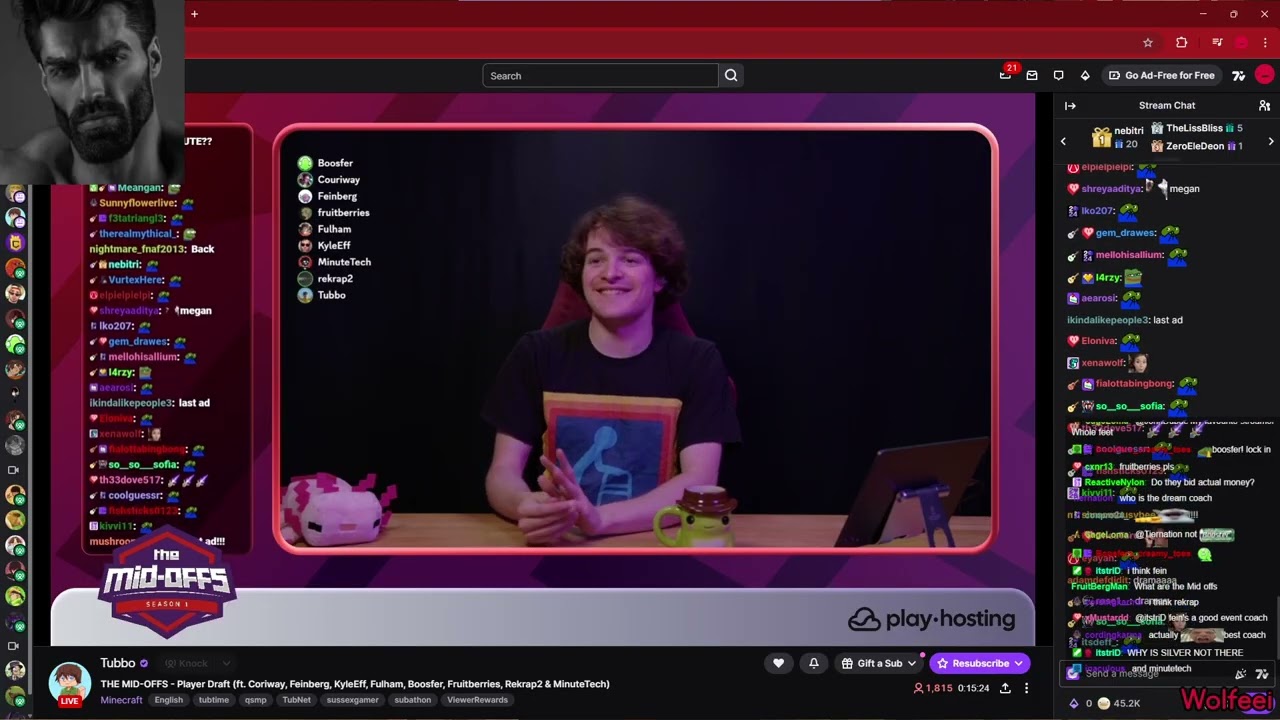
Task: Show next gift leaderboard entry
Action: click(1271, 142)
